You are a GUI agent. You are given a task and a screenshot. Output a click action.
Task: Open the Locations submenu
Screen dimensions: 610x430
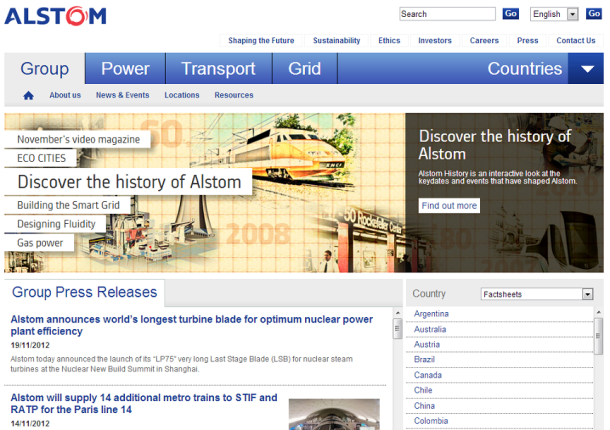point(182,95)
